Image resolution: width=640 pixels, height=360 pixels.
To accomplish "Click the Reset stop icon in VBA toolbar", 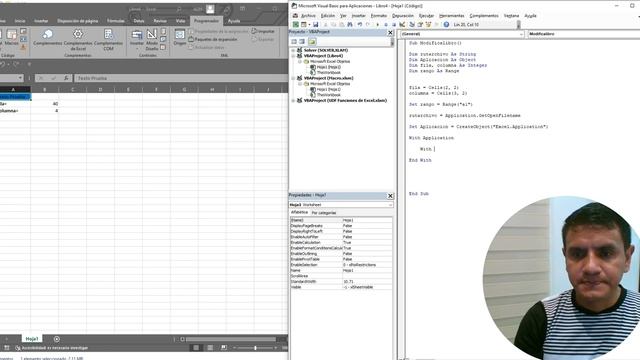I will point(394,24).
